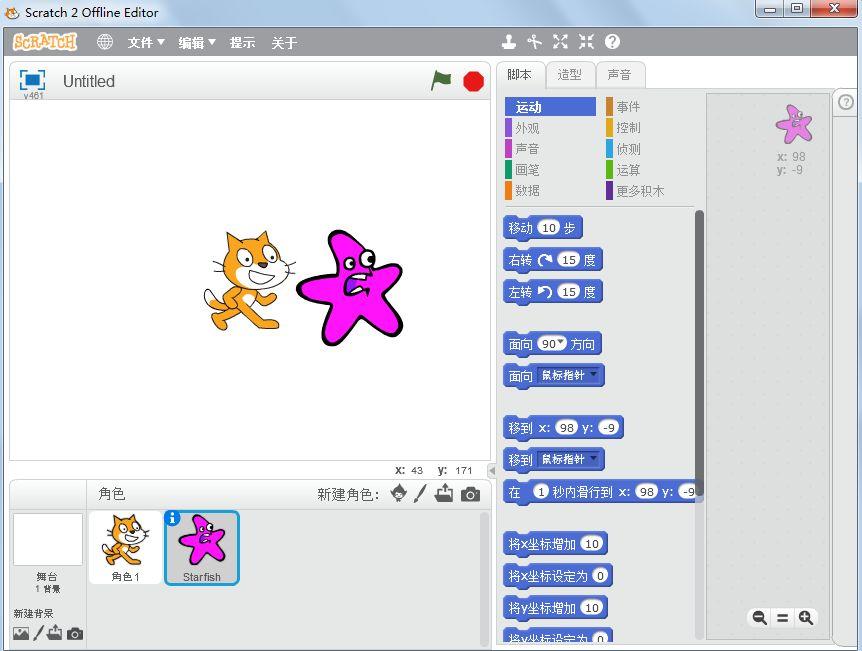Switch to the 造型 tab
Image resolution: width=862 pixels, height=651 pixels.
click(x=570, y=75)
